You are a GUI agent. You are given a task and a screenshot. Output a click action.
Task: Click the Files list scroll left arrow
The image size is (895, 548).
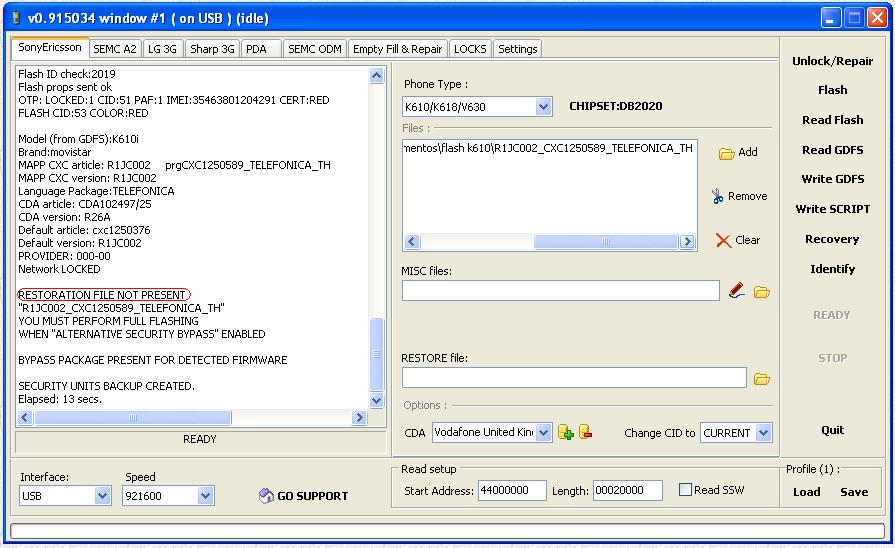point(412,241)
